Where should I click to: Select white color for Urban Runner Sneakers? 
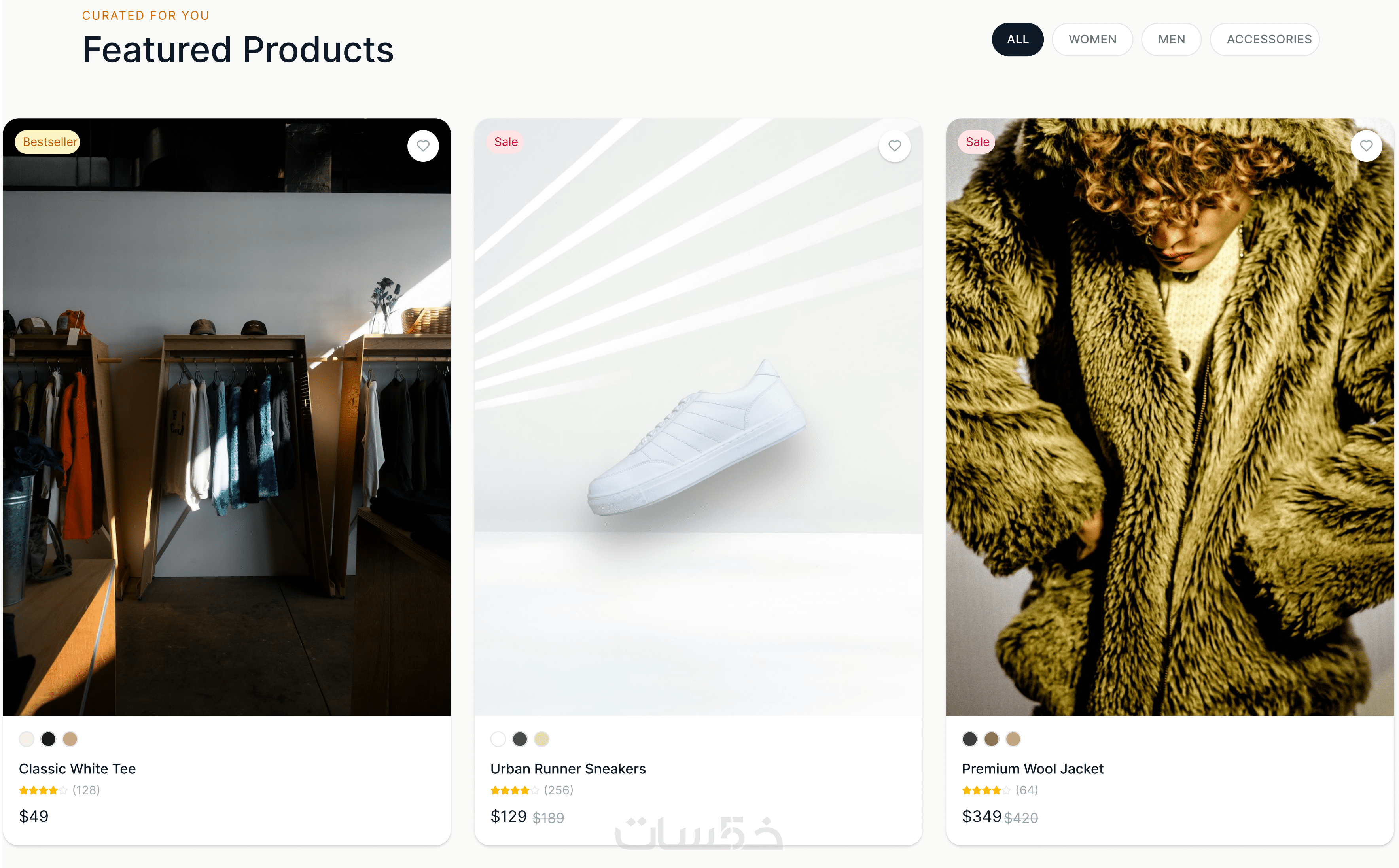[498, 739]
